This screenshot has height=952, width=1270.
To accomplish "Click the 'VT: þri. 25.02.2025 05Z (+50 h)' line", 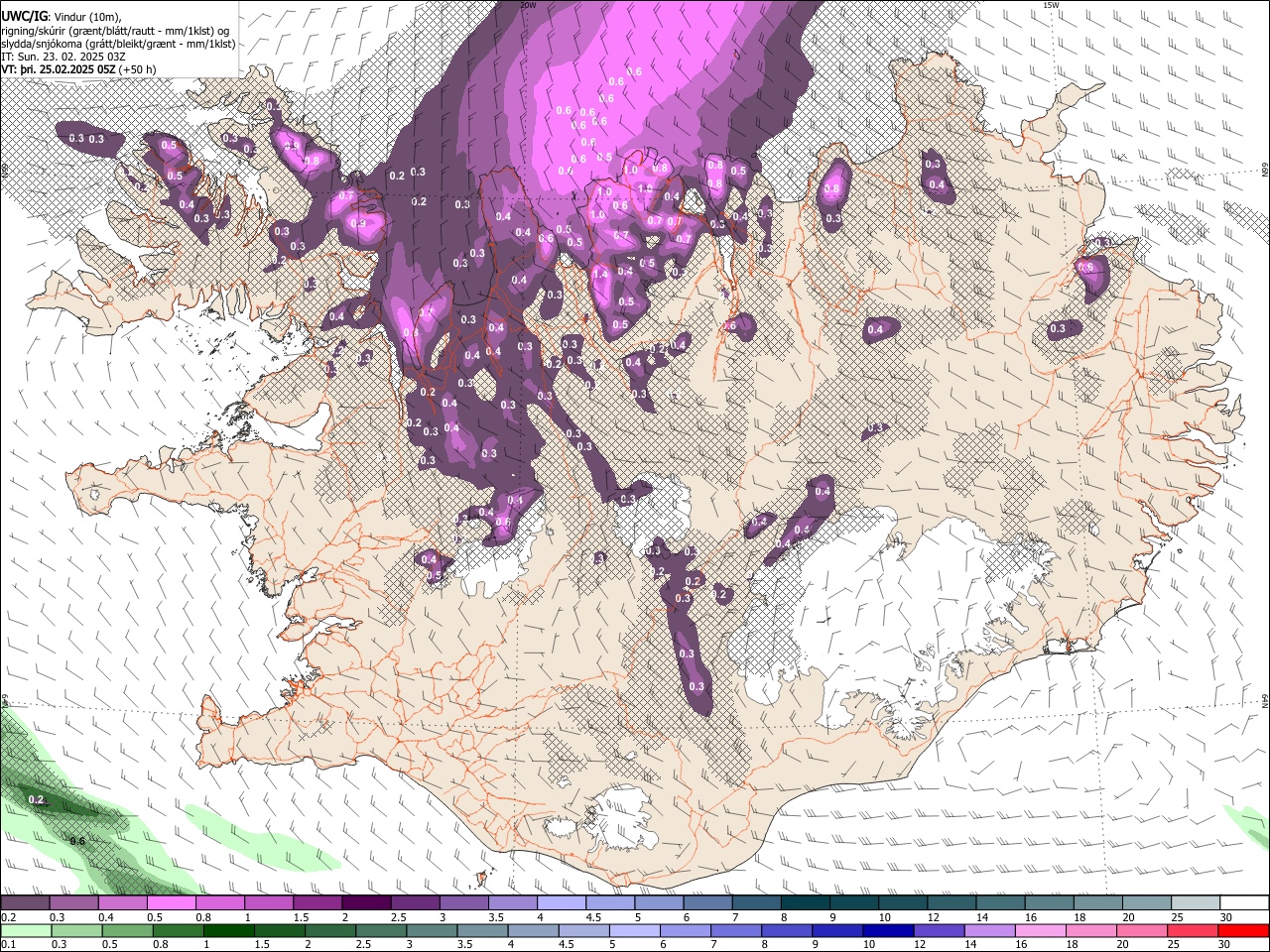I will [x=79, y=70].
